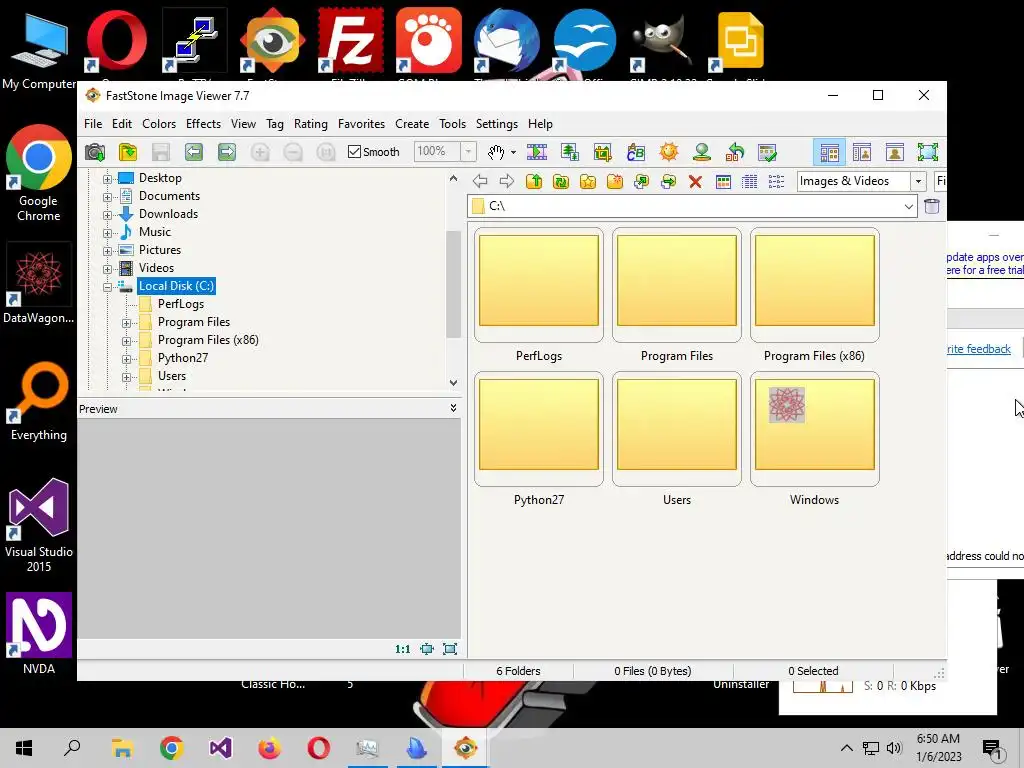Click the Next Image green arrow
Screen dimensions: 1024x768
[227, 152]
